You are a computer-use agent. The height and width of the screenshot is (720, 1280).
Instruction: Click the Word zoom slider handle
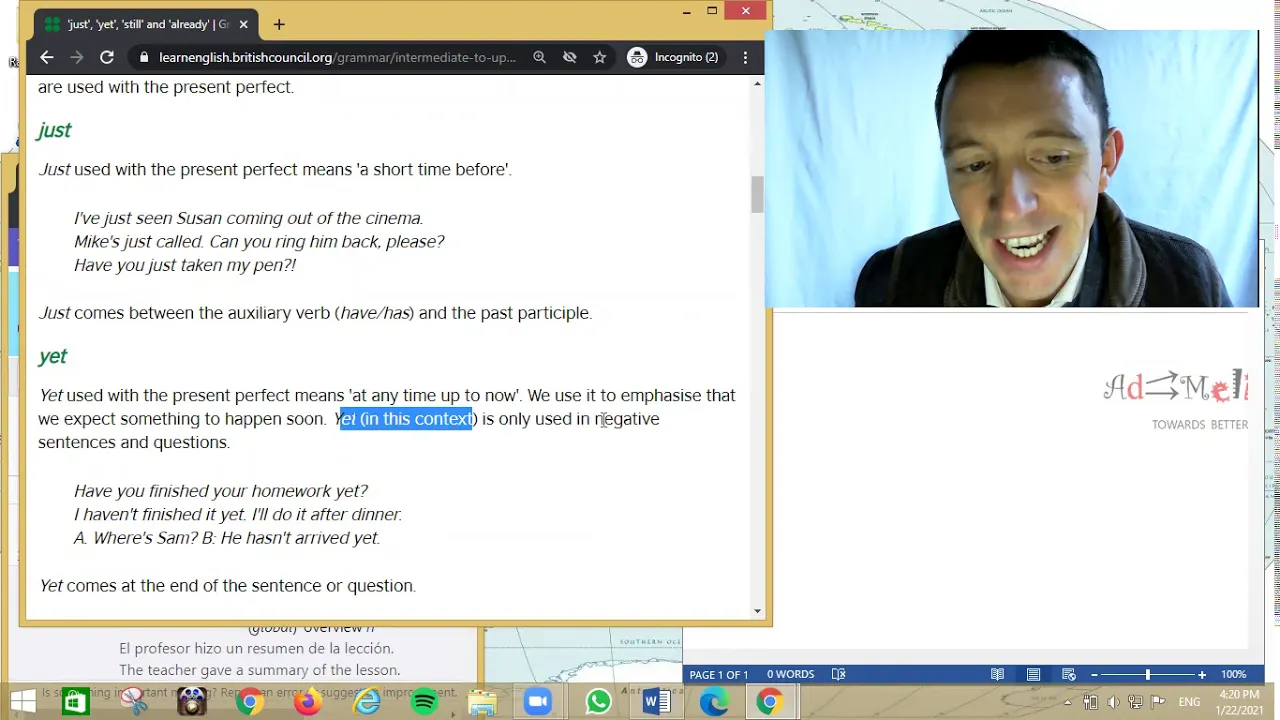tap(1148, 675)
